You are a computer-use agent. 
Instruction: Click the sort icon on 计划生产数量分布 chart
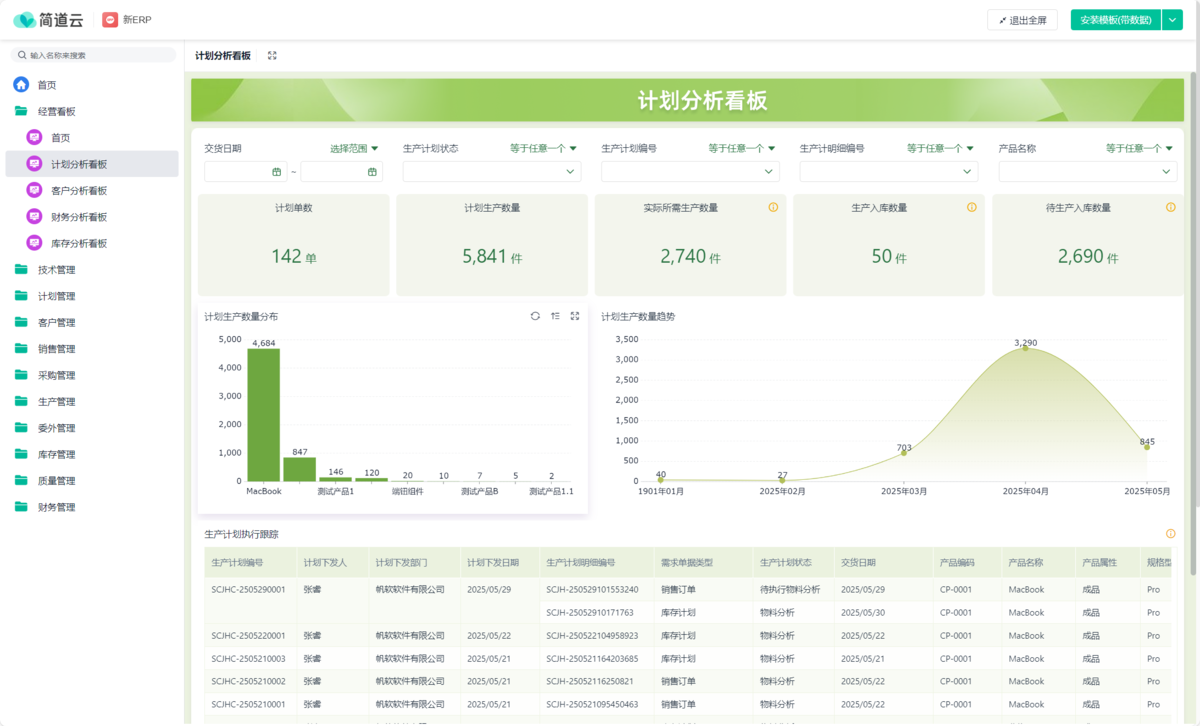(555, 316)
